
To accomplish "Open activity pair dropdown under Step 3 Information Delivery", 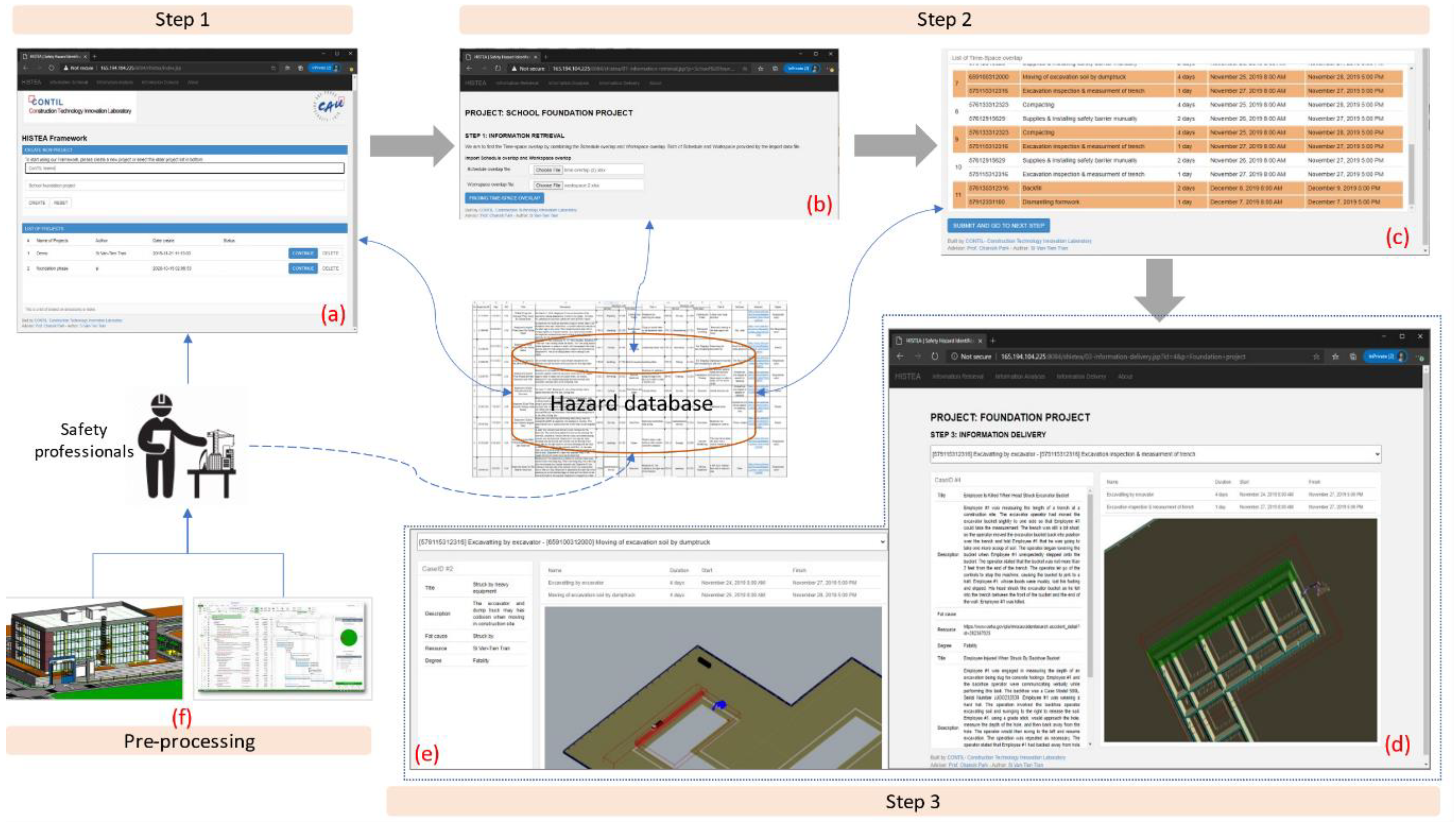I will pyautogui.click(x=1155, y=454).
